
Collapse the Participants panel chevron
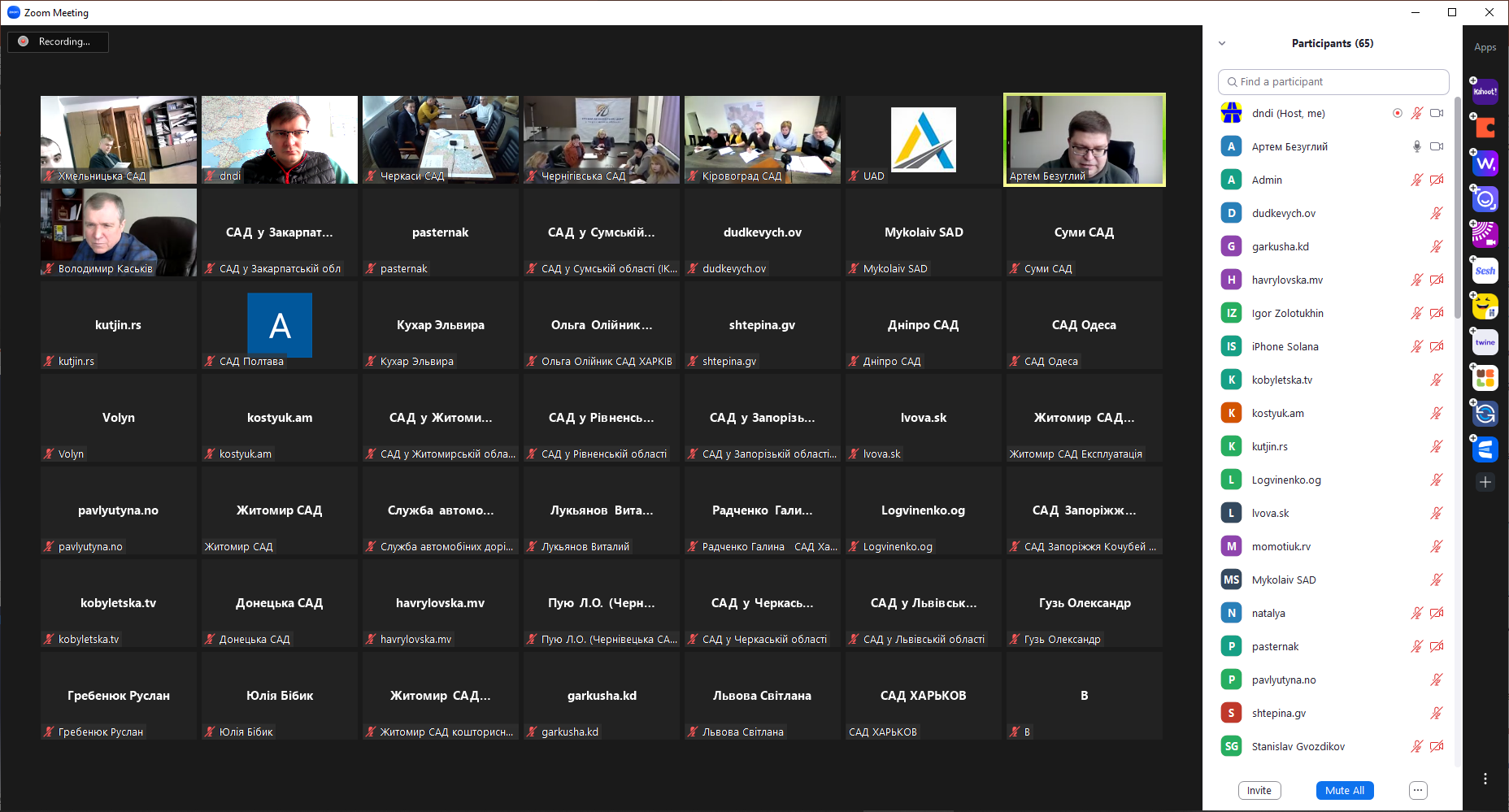pyautogui.click(x=1222, y=43)
